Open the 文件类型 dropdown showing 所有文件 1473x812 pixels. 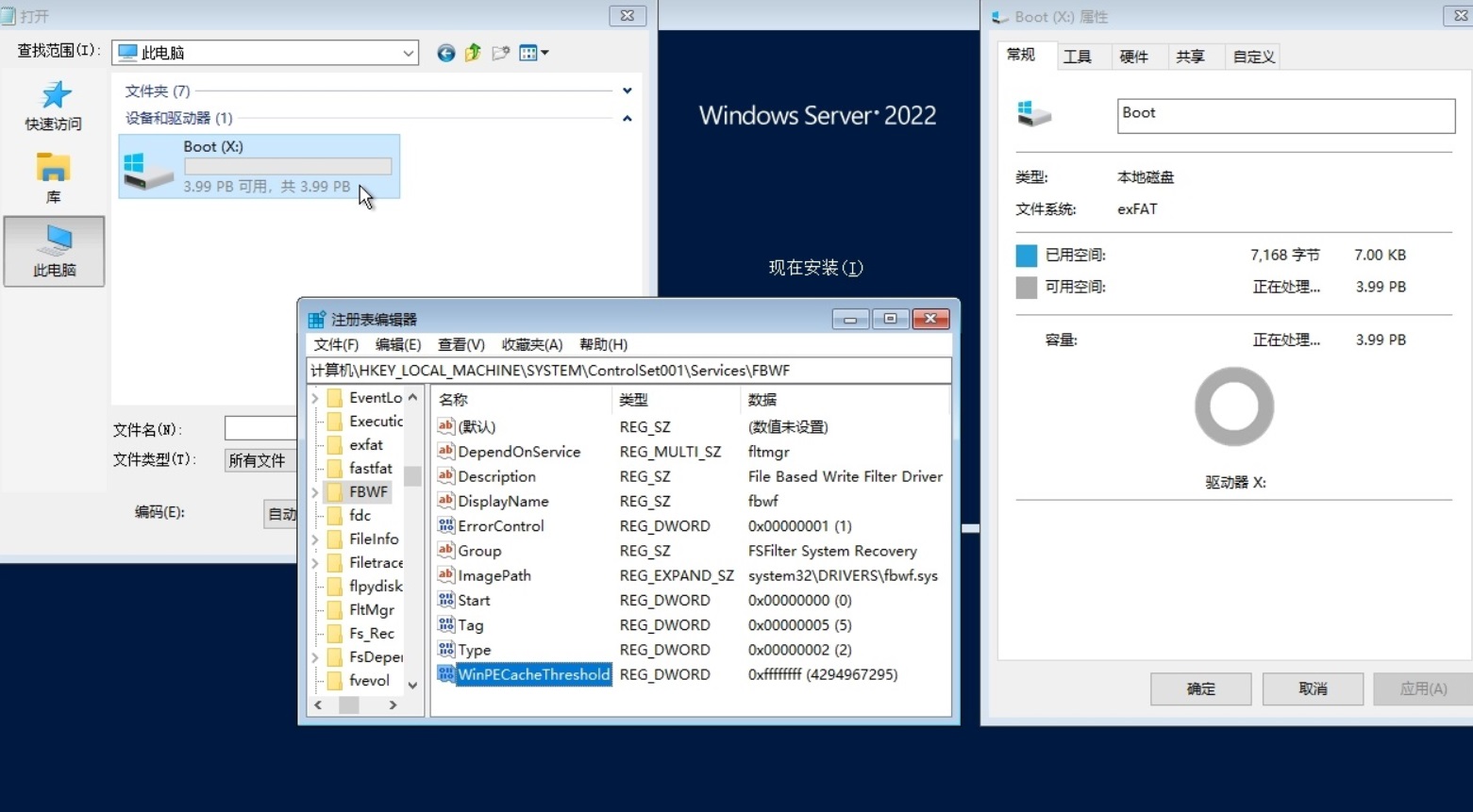pos(261,460)
